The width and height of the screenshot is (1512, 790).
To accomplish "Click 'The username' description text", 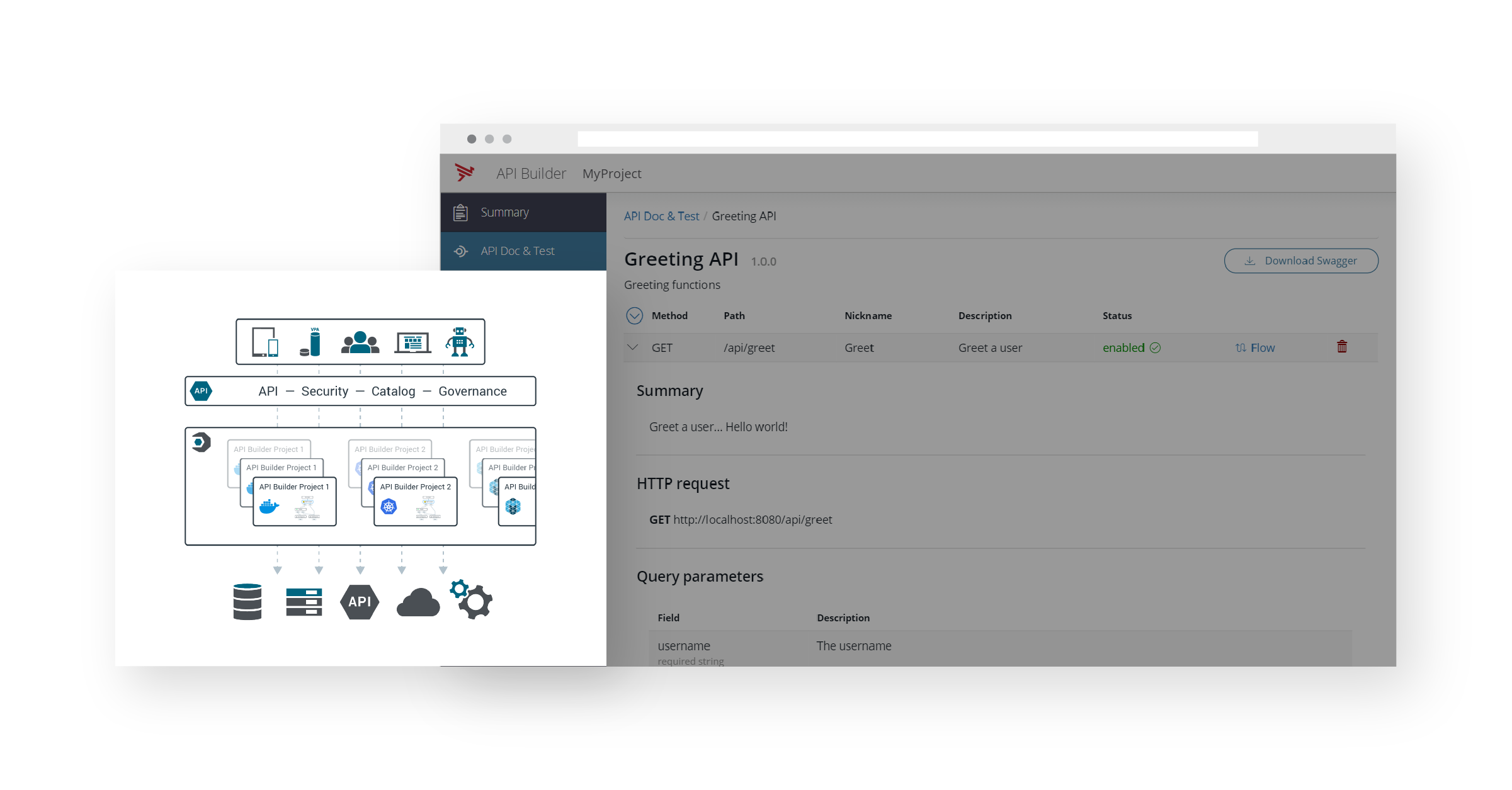I will [854, 646].
